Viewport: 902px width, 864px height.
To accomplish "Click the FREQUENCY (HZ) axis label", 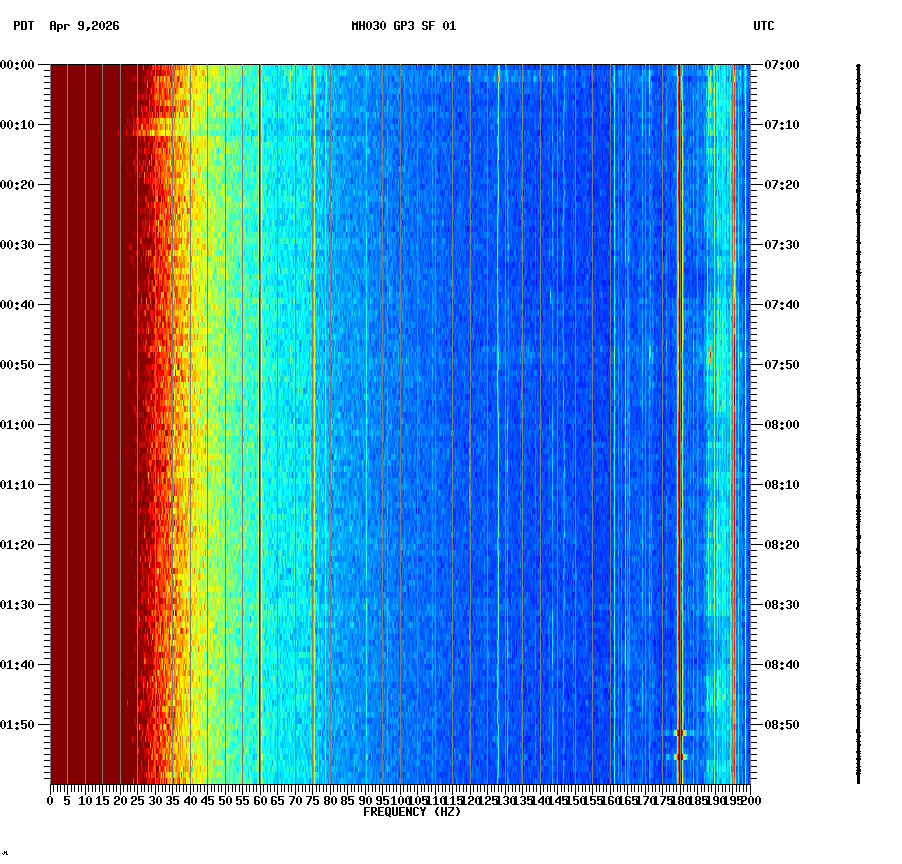I will point(411,813).
